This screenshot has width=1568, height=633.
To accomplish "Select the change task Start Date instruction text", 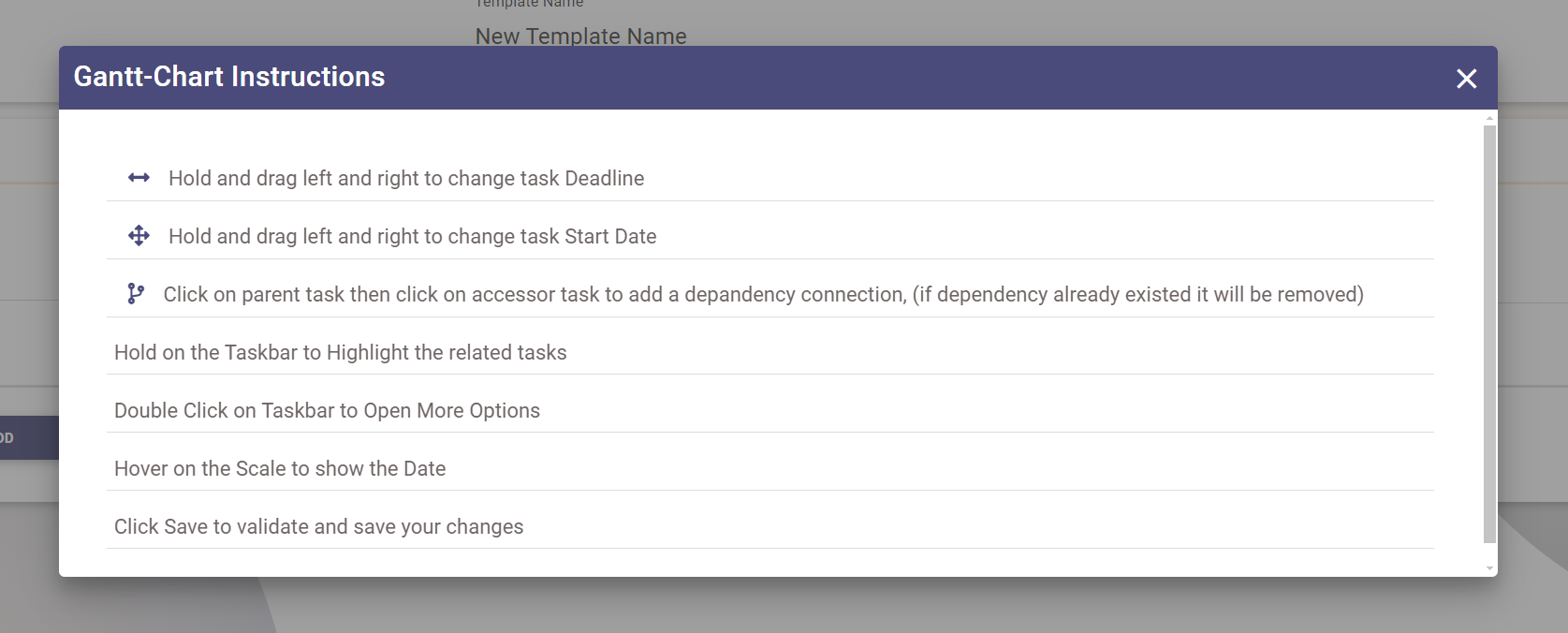I will point(412,237).
